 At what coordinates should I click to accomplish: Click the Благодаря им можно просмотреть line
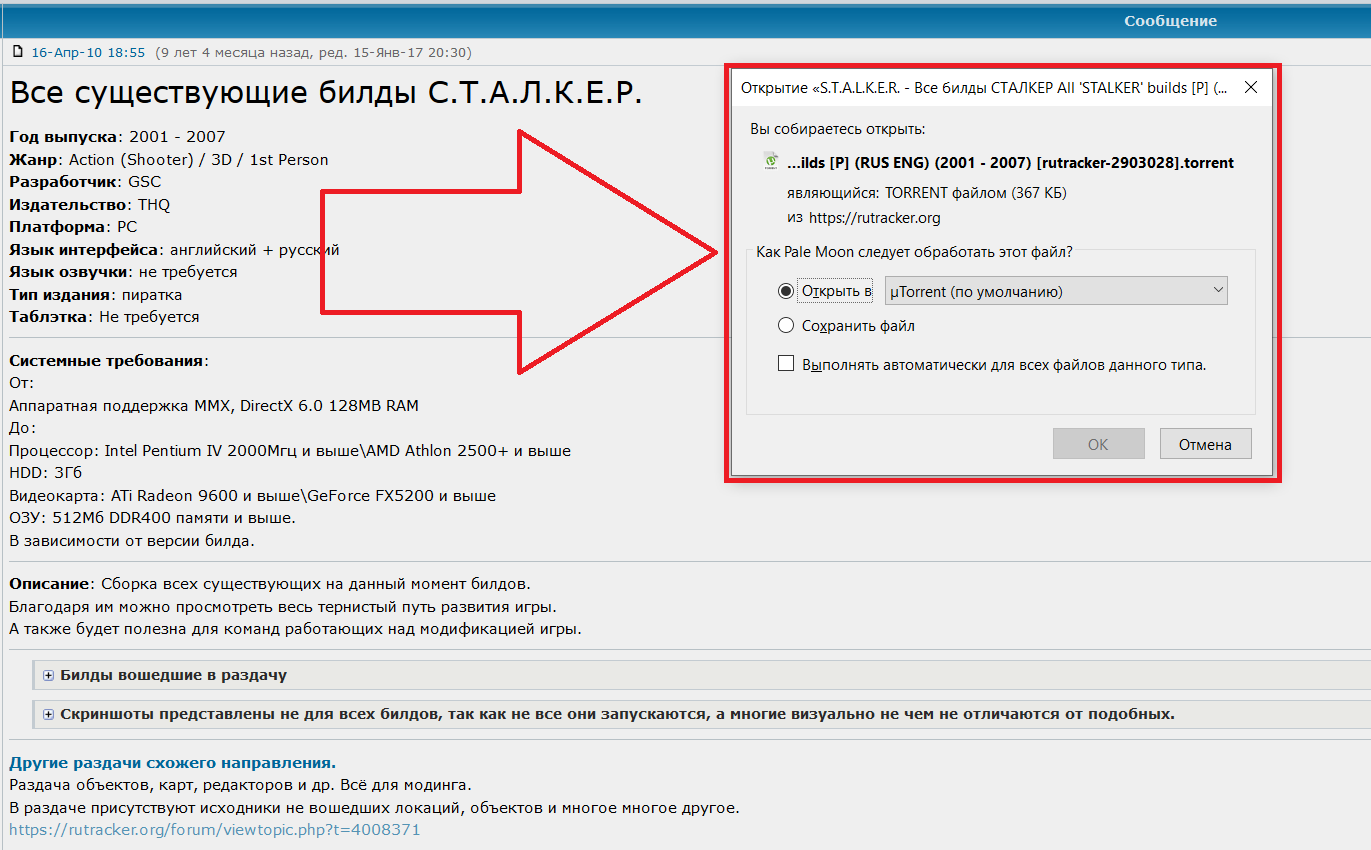click(282, 607)
